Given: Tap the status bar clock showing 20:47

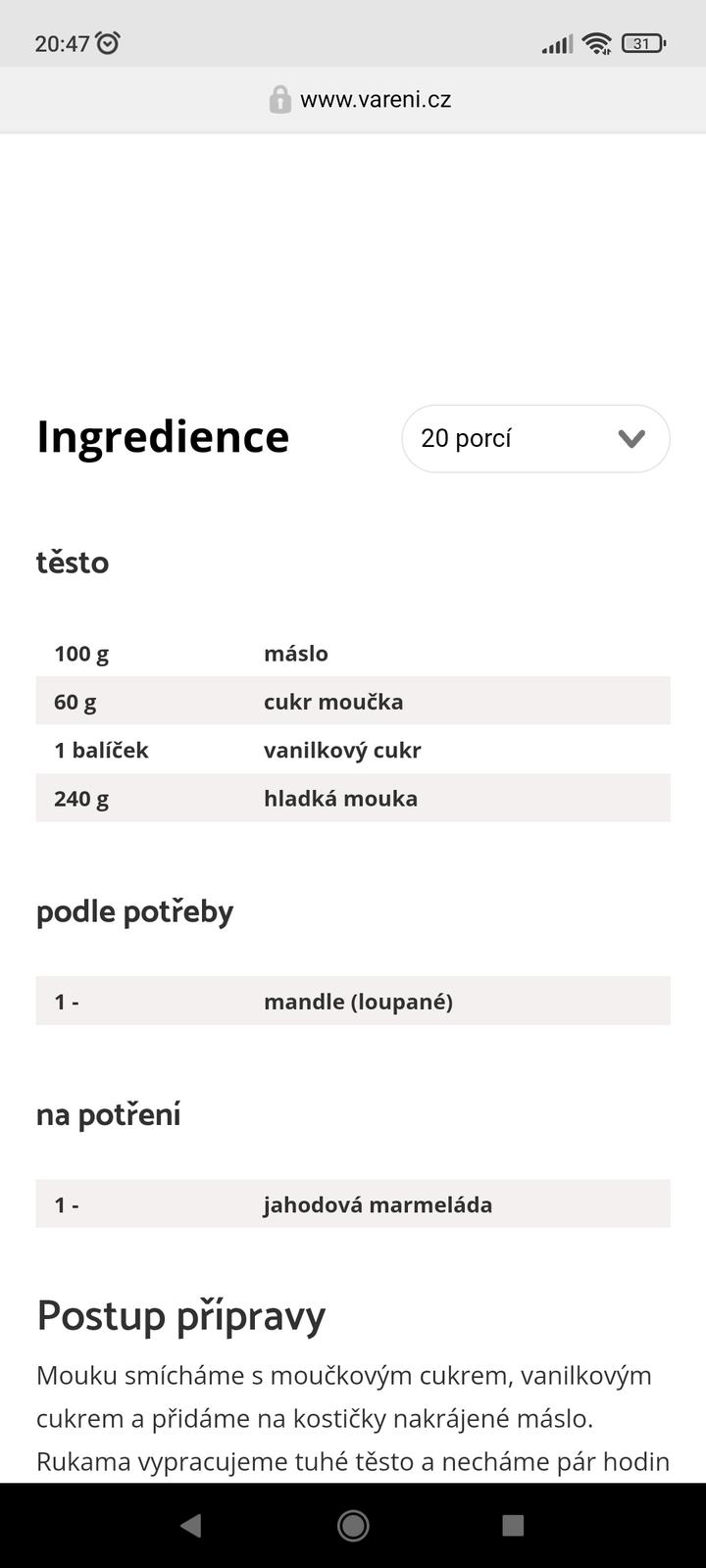Looking at the screenshot, I should coord(62,44).
